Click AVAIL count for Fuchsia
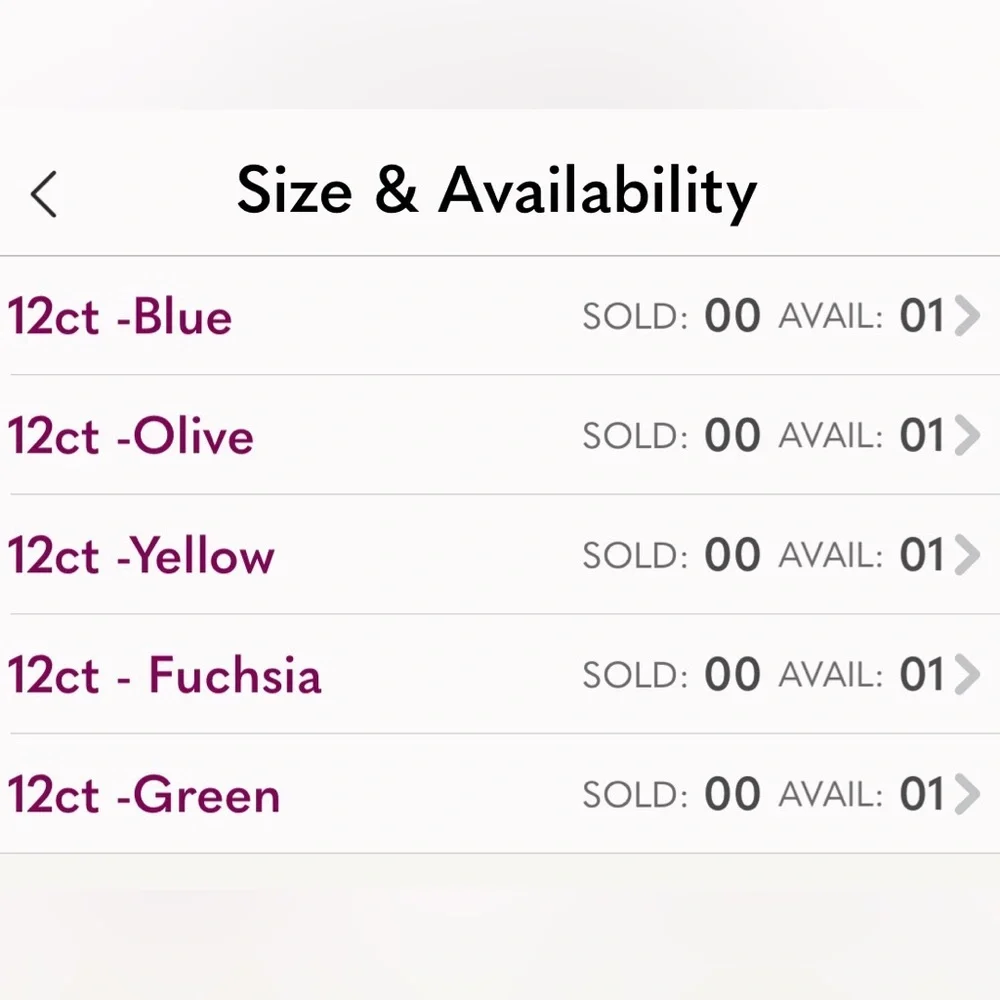 (922, 674)
